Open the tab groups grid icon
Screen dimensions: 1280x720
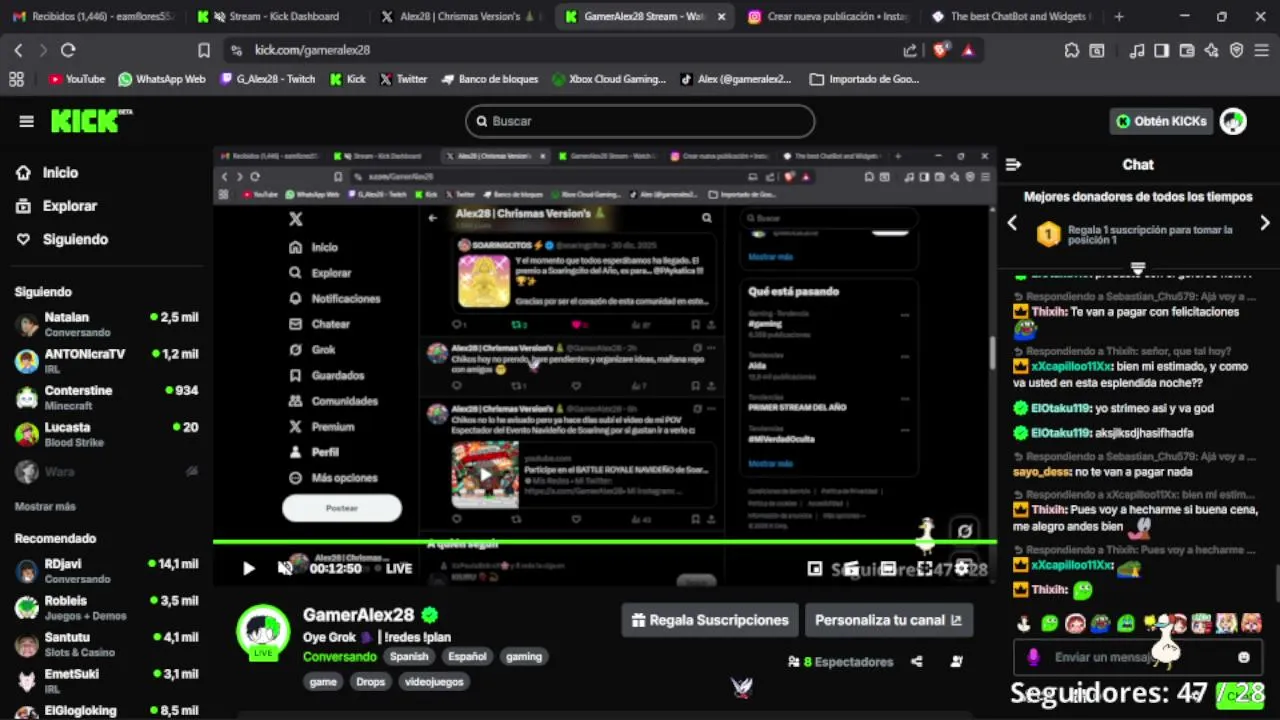pyautogui.click(x=16, y=79)
